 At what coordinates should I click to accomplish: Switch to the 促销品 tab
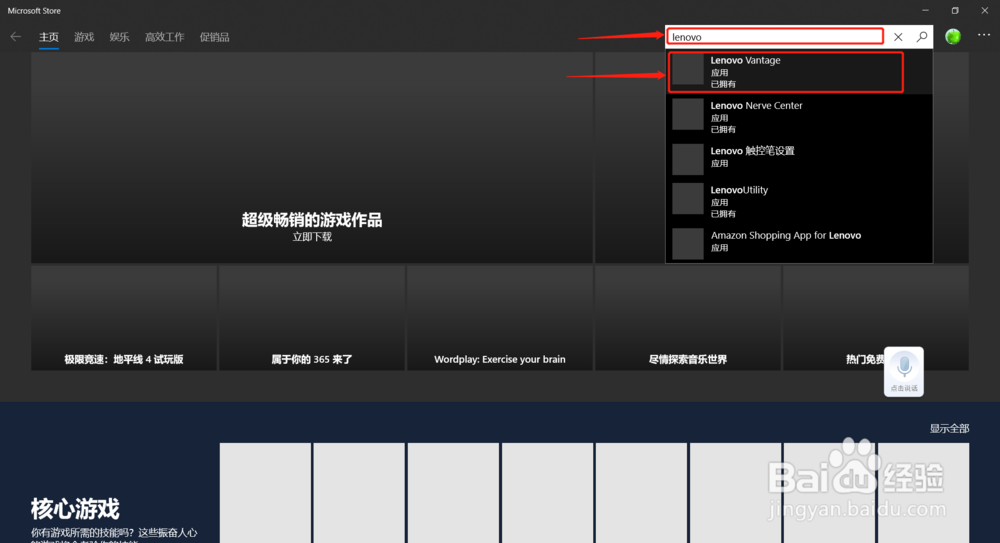pos(214,37)
